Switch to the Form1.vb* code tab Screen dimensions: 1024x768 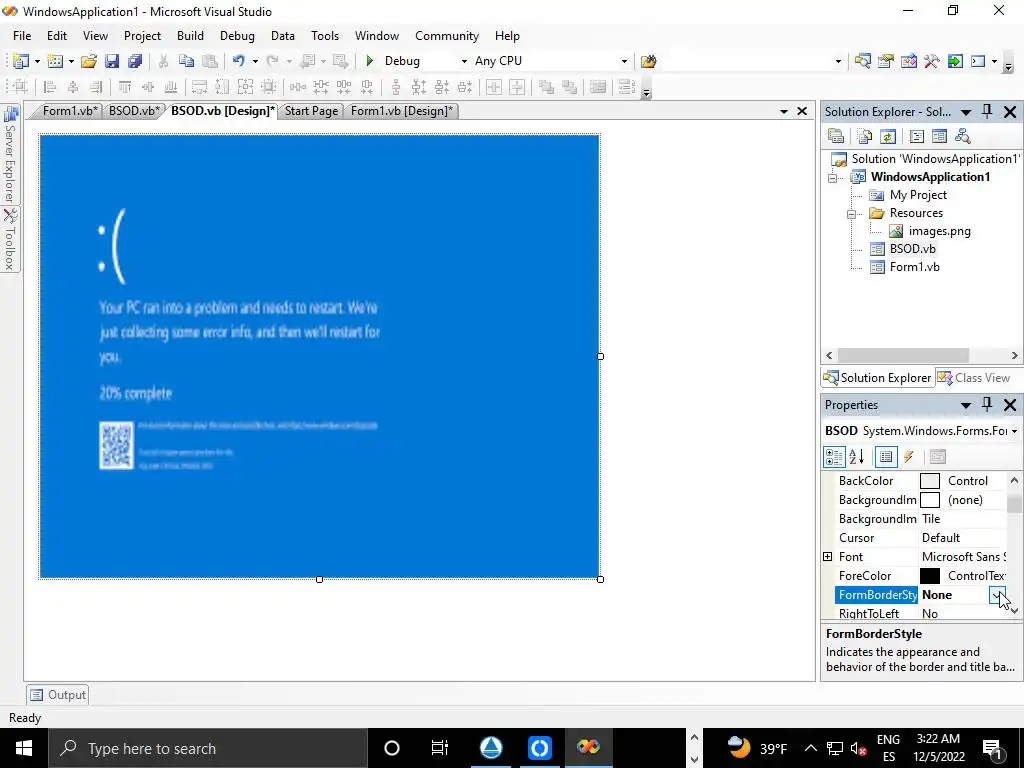[70, 111]
